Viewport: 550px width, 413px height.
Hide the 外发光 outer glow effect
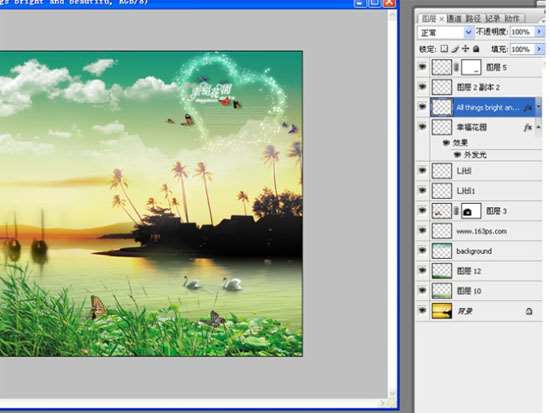[x=457, y=155]
